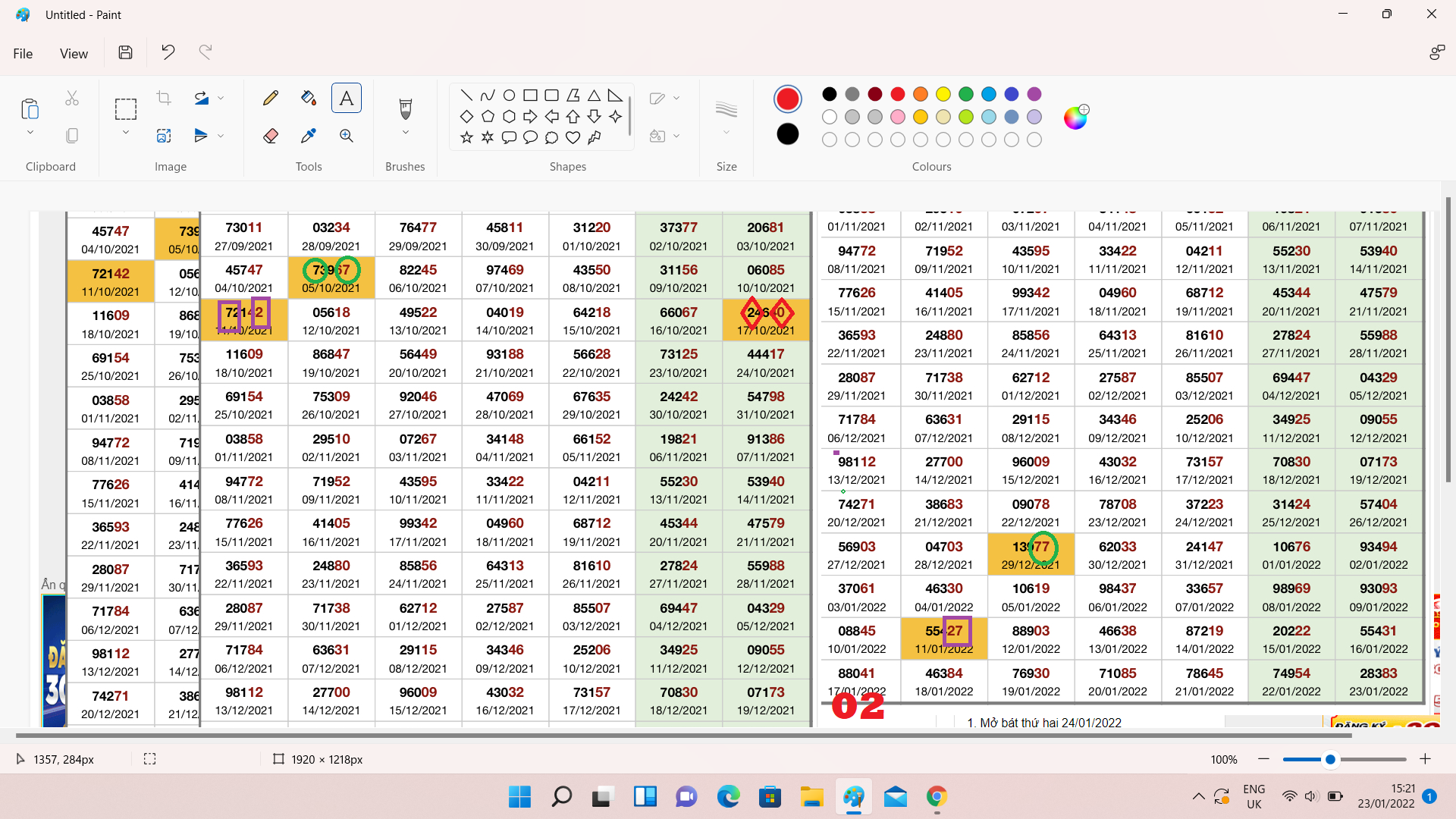Select the Magnifier zoom tool
This screenshot has height=819, width=1456.
(x=347, y=136)
